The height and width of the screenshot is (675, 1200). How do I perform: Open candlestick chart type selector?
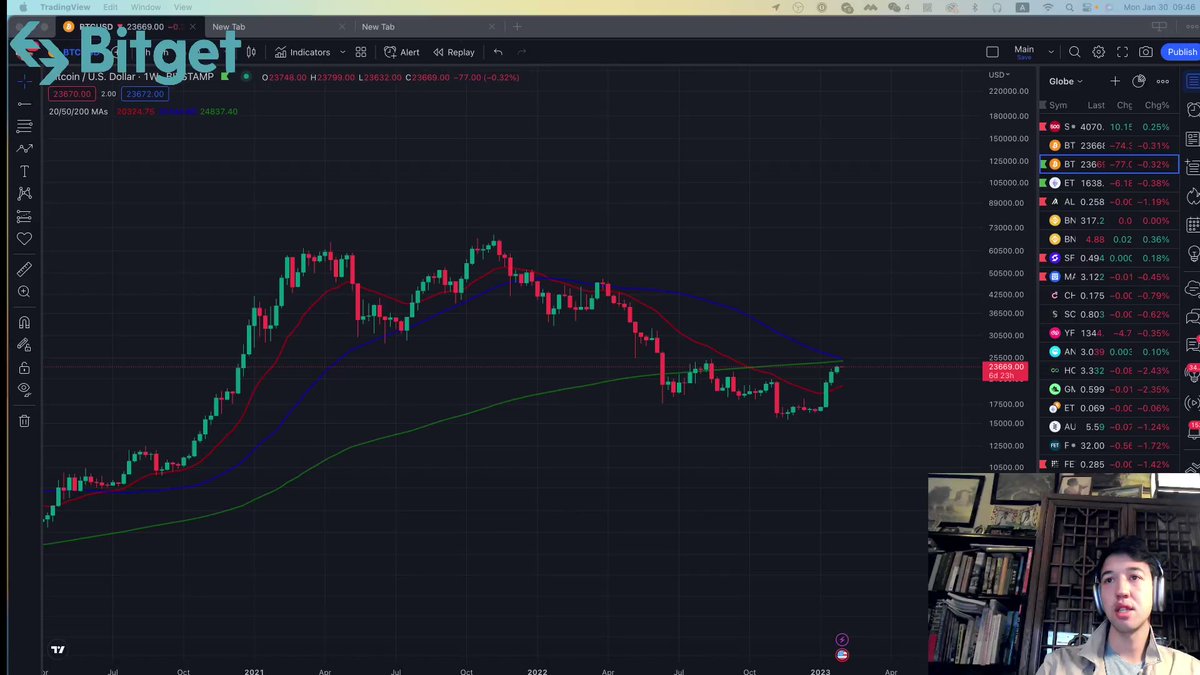pos(251,52)
